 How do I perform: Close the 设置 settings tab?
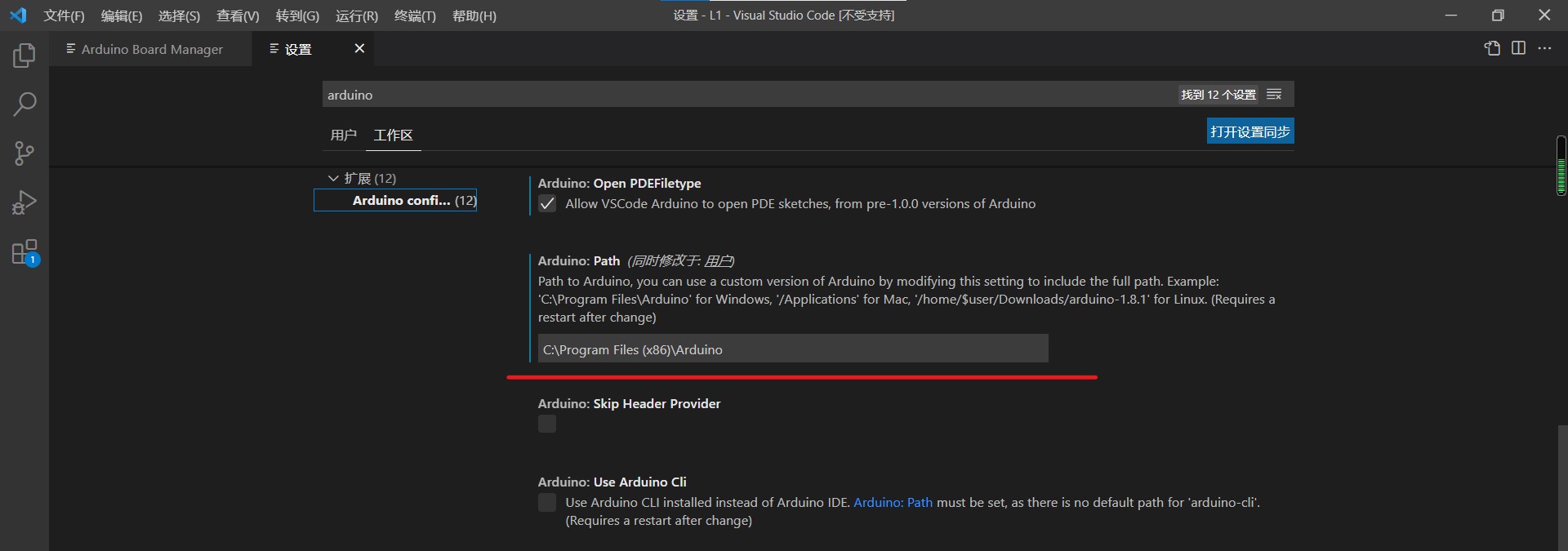[x=359, y=48]
